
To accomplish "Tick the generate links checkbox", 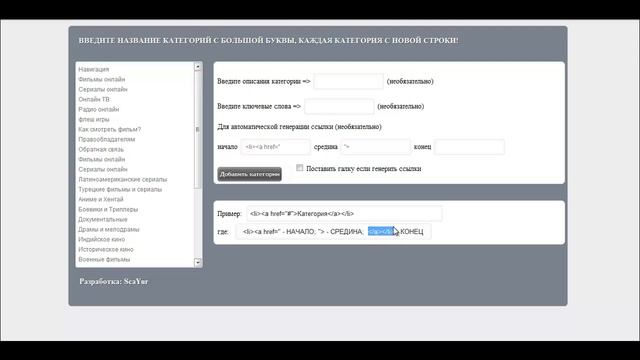I will pos(300,168).
